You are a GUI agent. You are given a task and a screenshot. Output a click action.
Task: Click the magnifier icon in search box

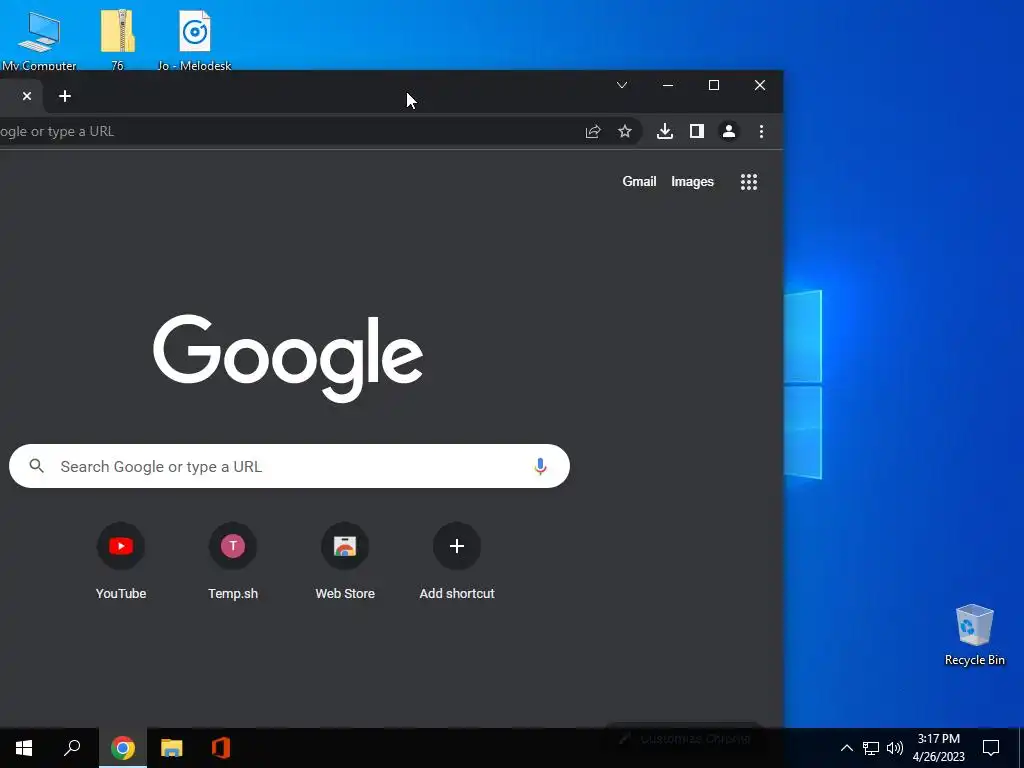coord(37,466)
